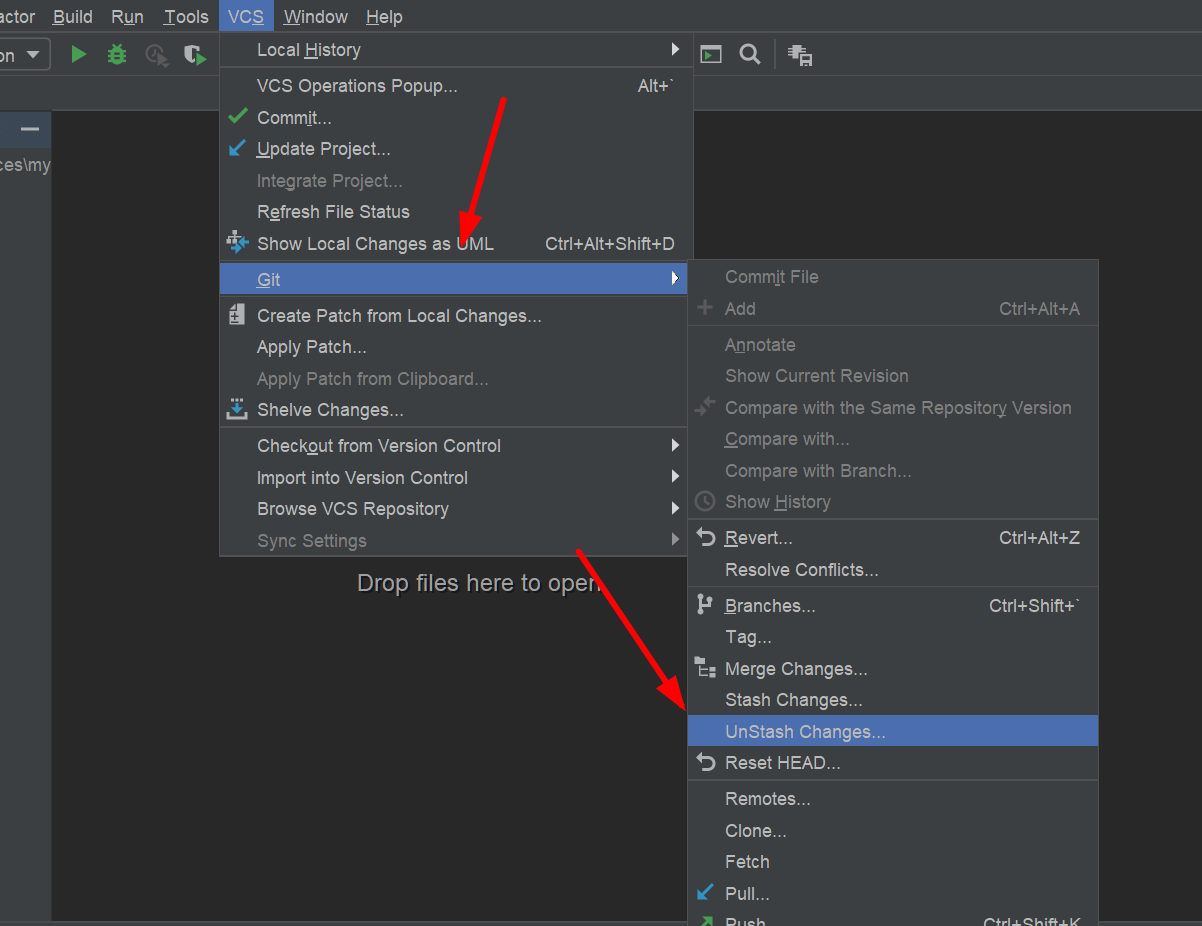The image size is (1202, 926).
Task: Choose Refresh File Status
Action: pos(456,212)
